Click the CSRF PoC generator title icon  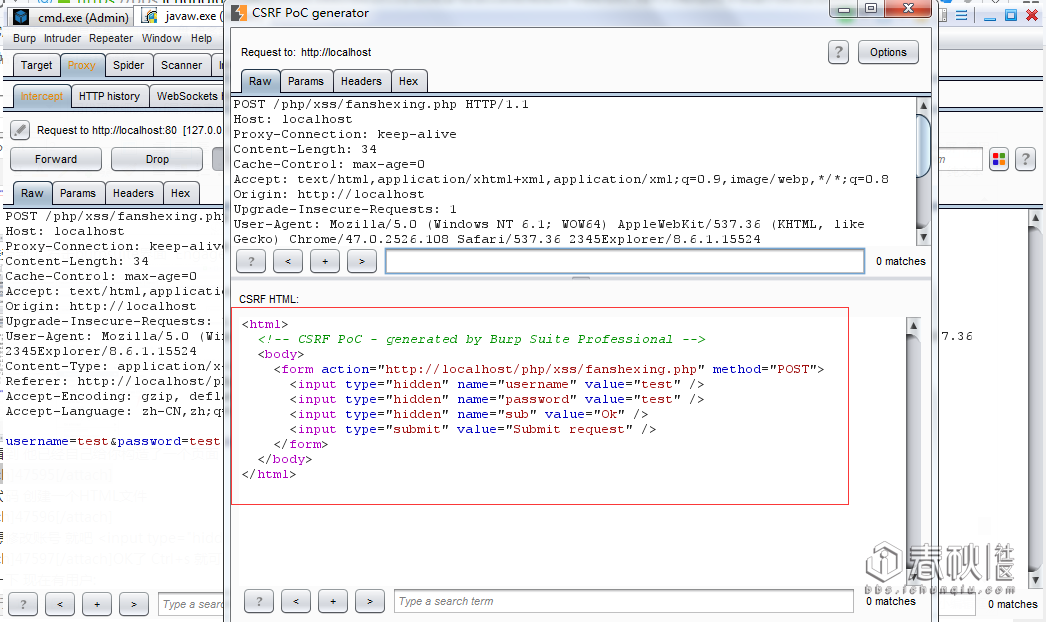click(x=239, y=13)
